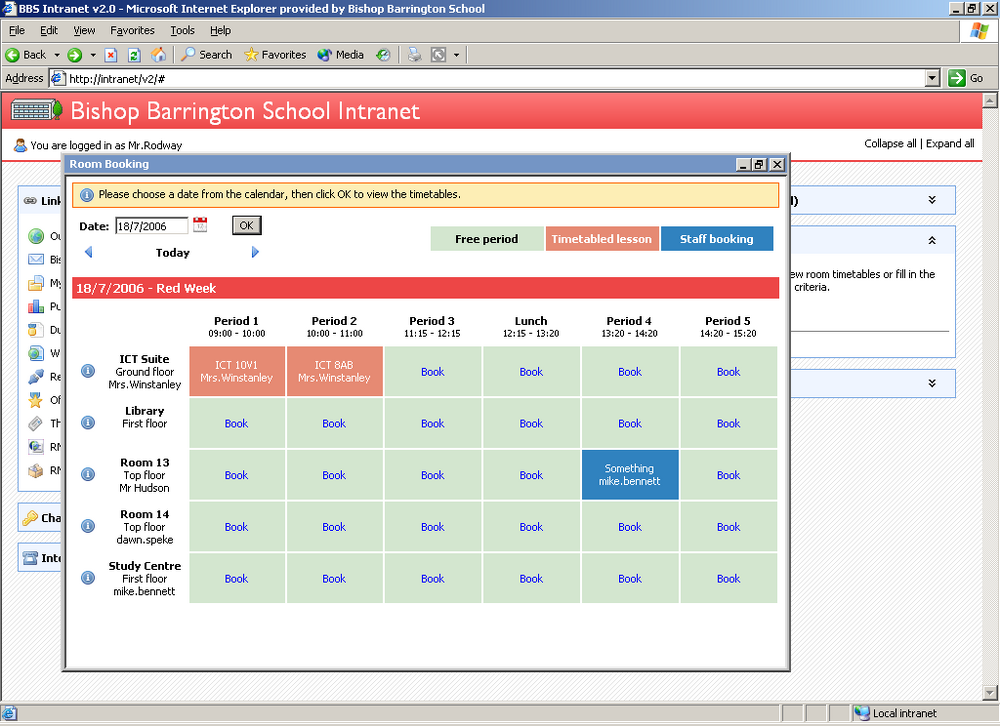The width and height of the screenshot is (1000, 726).
Task: Minimize the Room Booking window
Action: pos(743,165)
